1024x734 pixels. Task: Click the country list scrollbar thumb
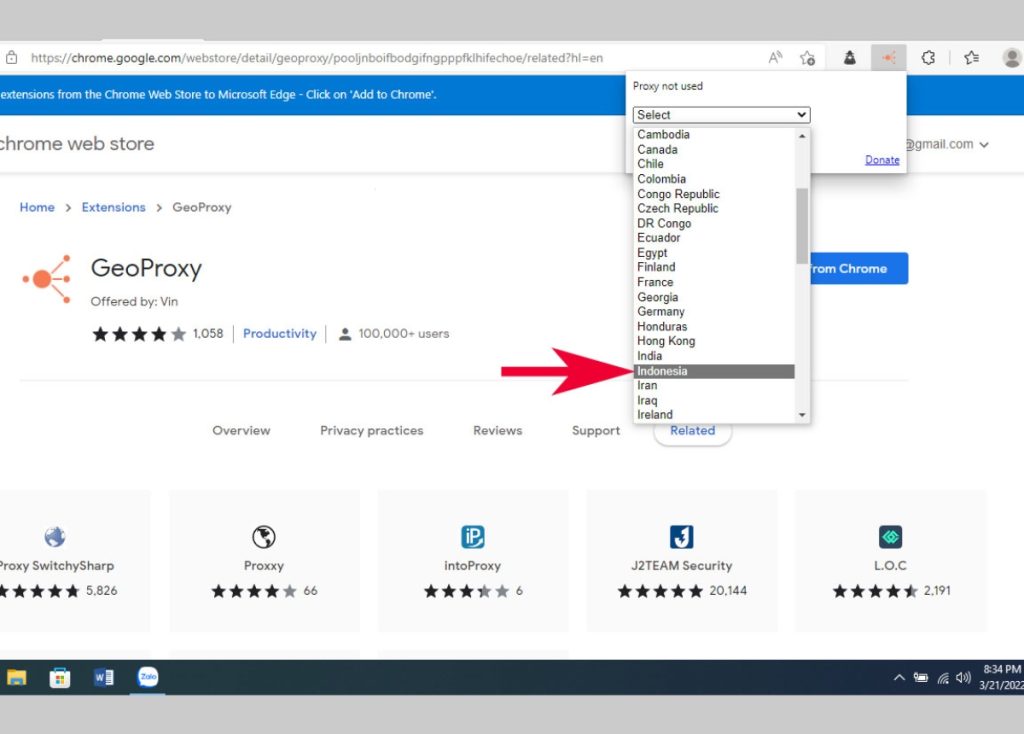[x=802, y=226]
